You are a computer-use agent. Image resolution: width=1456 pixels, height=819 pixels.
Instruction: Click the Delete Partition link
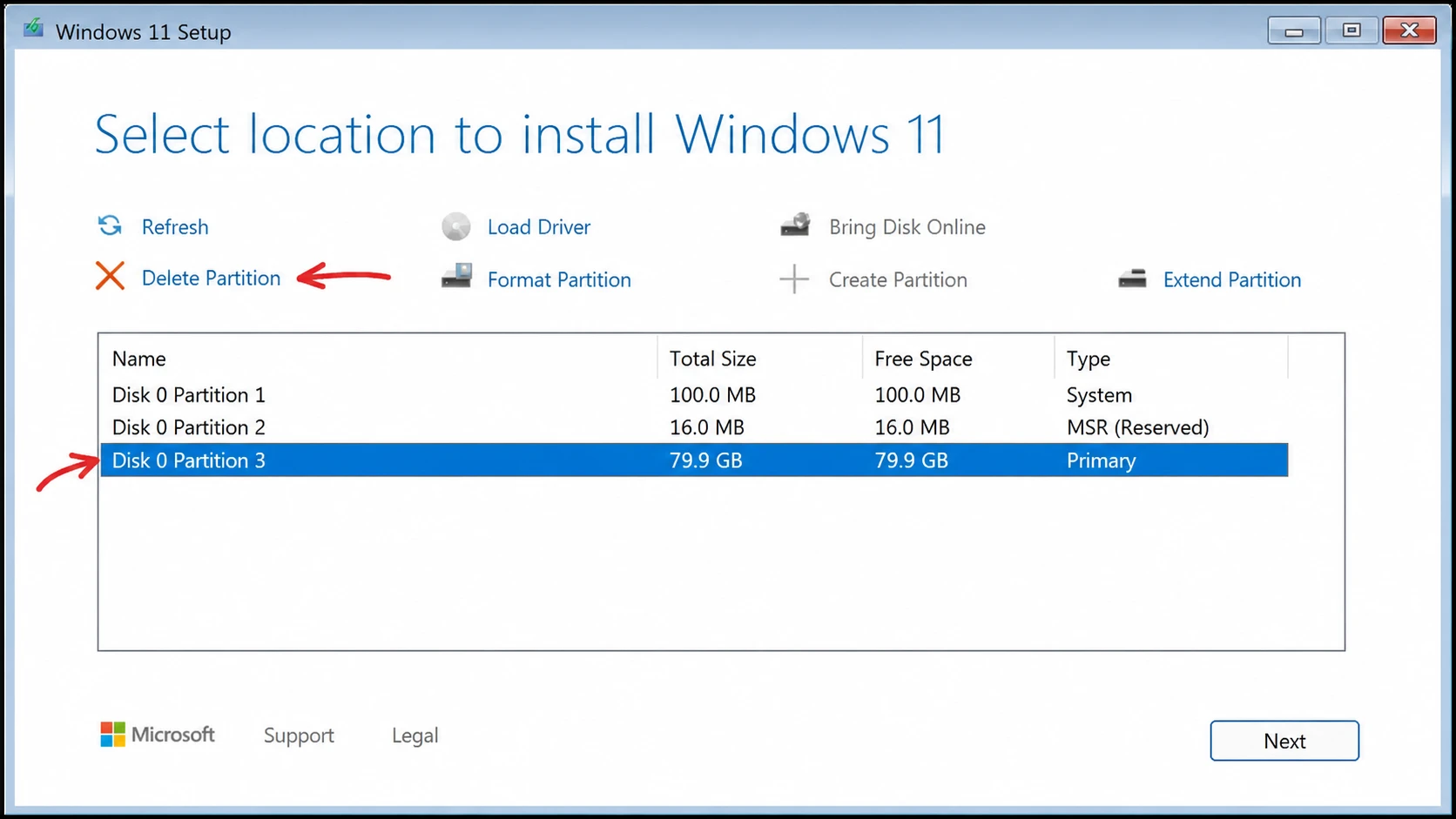[x=211, y=278]
